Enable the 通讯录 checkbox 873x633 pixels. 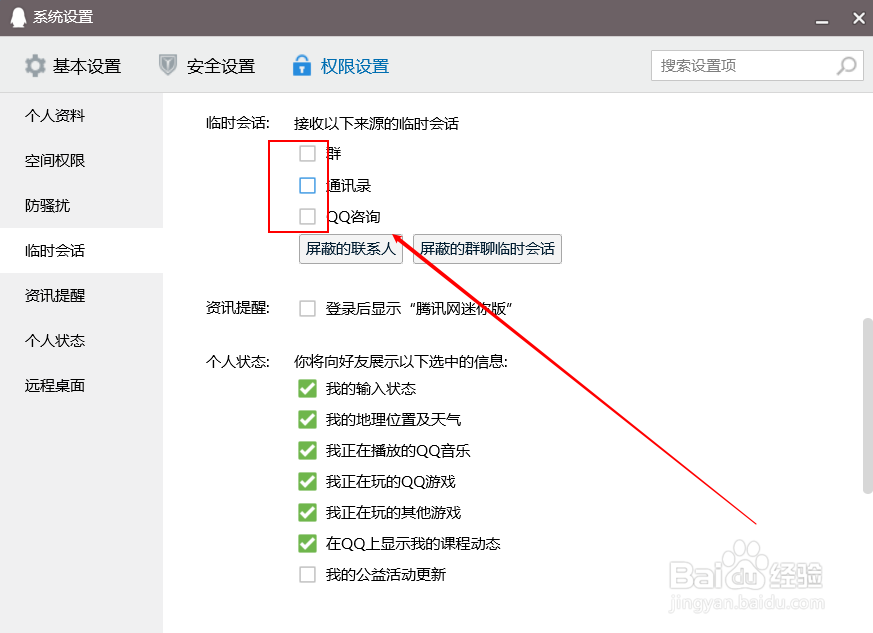tap(307, 185)
